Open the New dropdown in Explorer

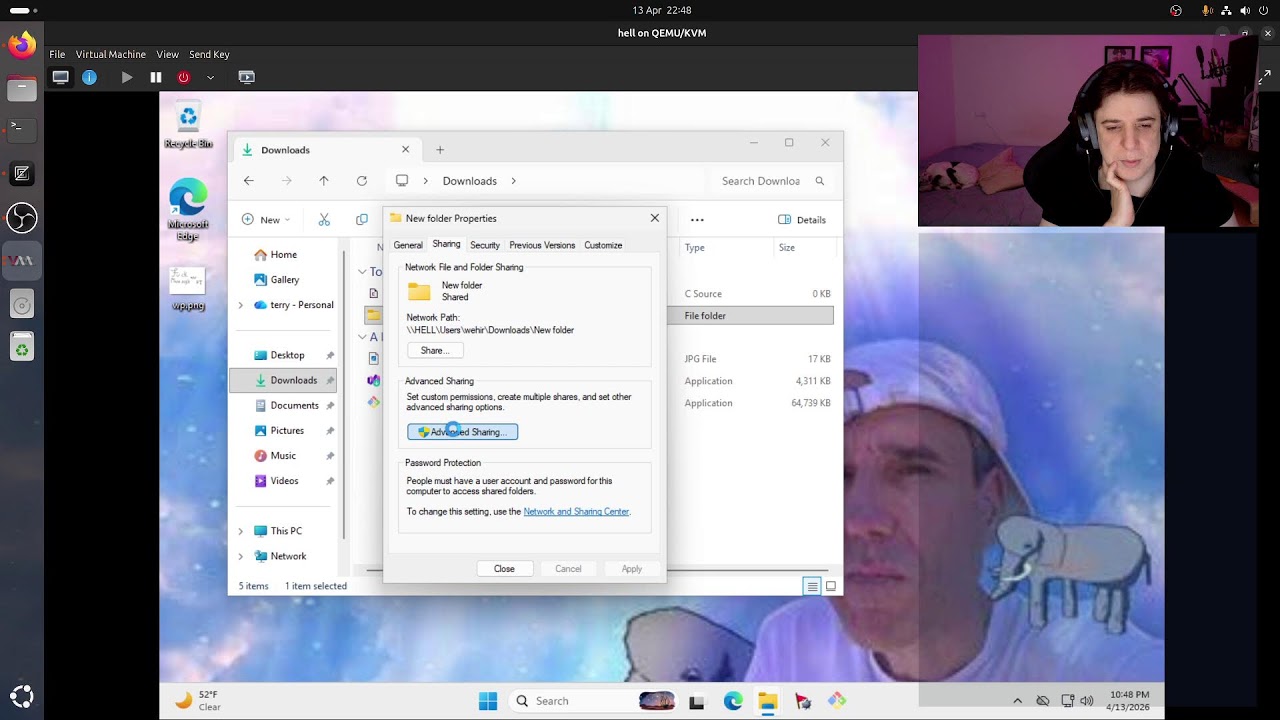(266, 220)
